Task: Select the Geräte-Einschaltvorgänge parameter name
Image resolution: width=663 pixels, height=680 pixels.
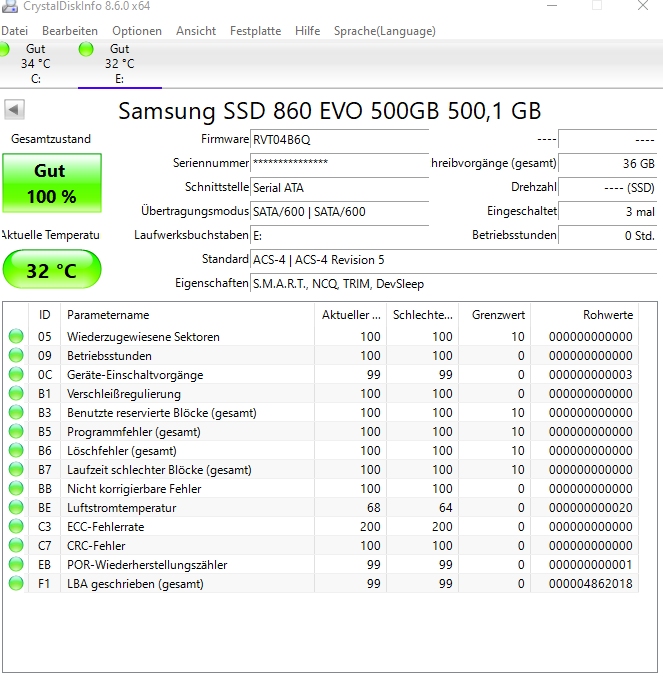Action: click(135, 375)
